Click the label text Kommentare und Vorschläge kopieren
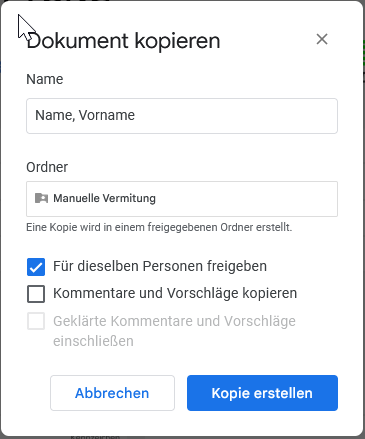 175,293
